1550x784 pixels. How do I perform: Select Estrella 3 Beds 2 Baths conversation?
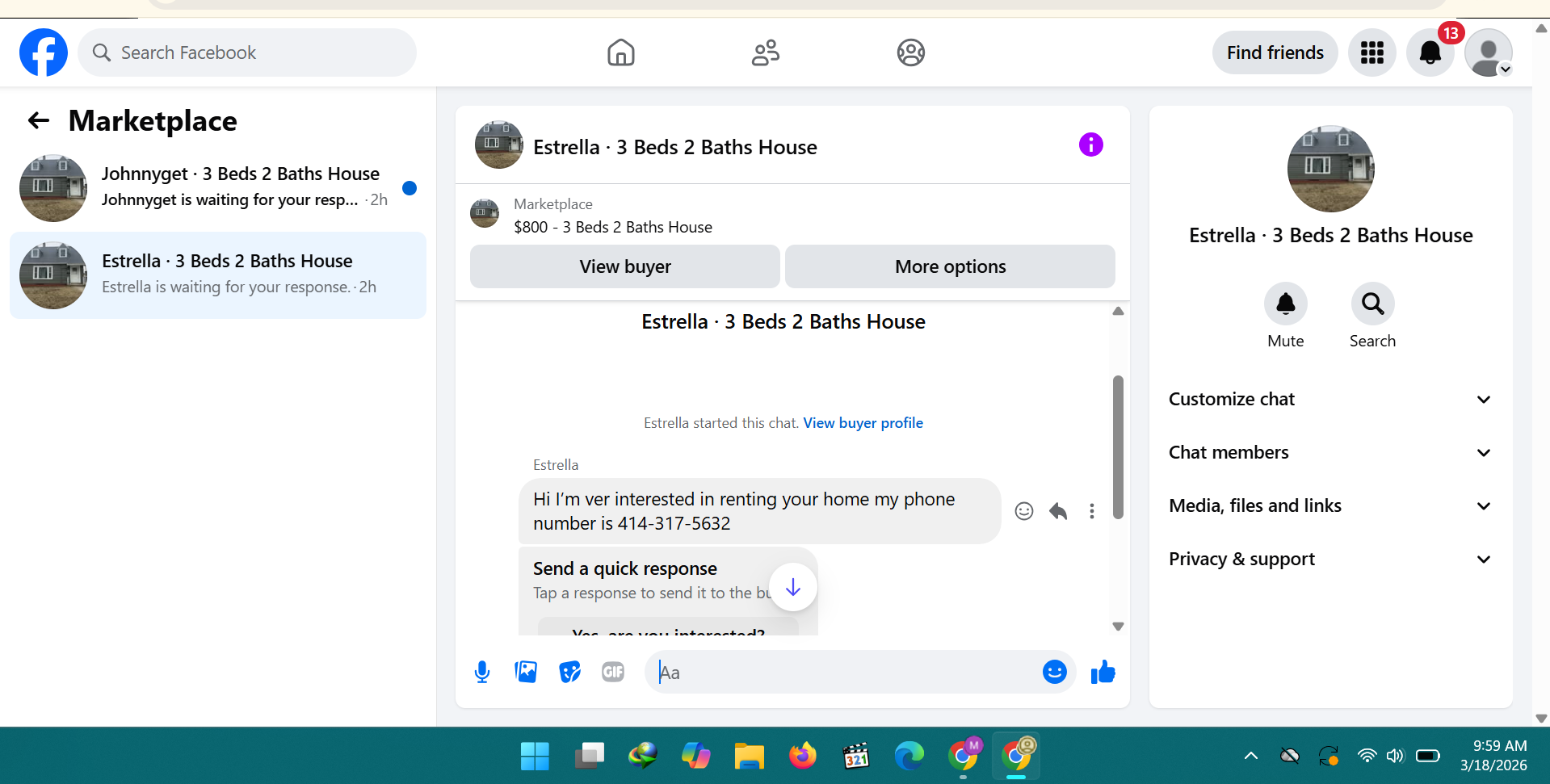[x=218, y=275]
